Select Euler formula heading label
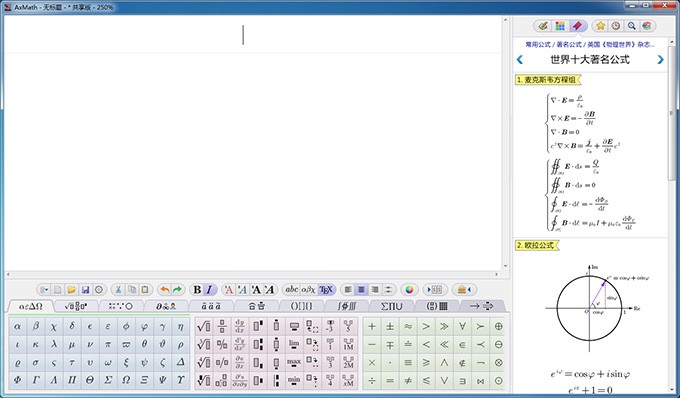Viewport: 680px width, 398px height. [x=537, y=245]
